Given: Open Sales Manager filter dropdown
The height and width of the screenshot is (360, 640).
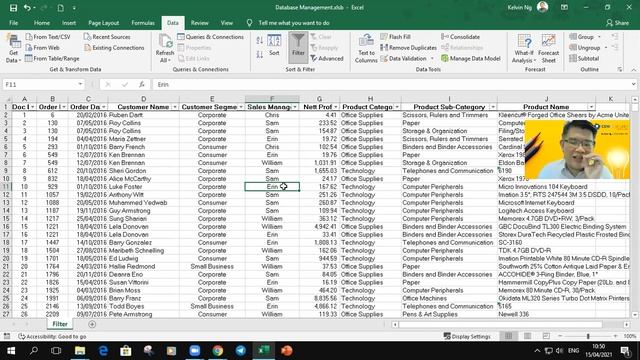Looking at the screenshot, I should 295,107.
